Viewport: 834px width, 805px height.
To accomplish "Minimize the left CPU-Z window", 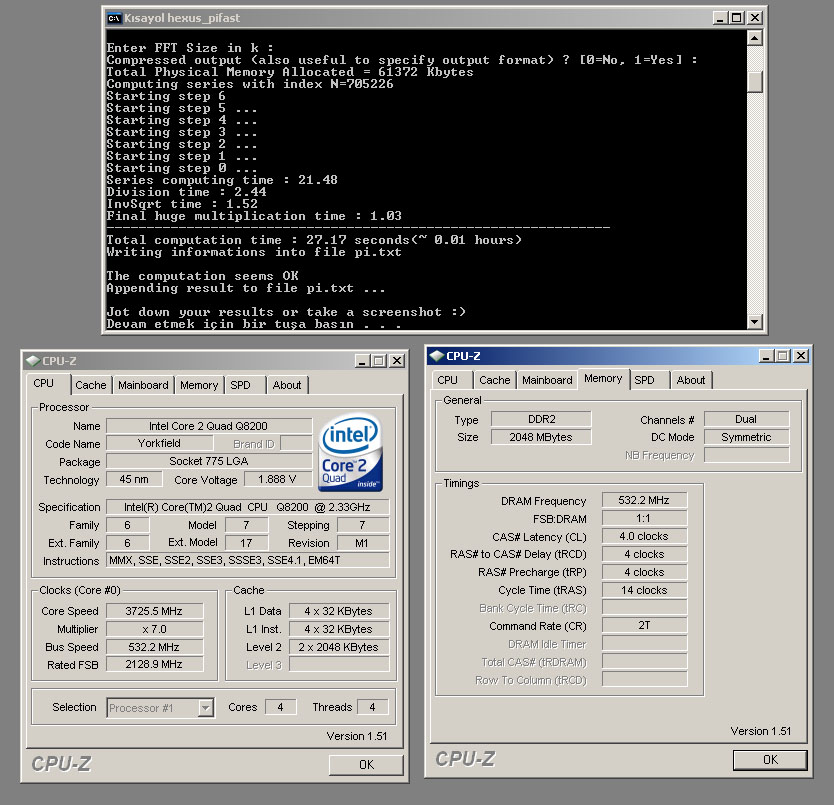I will coord(362,361).
